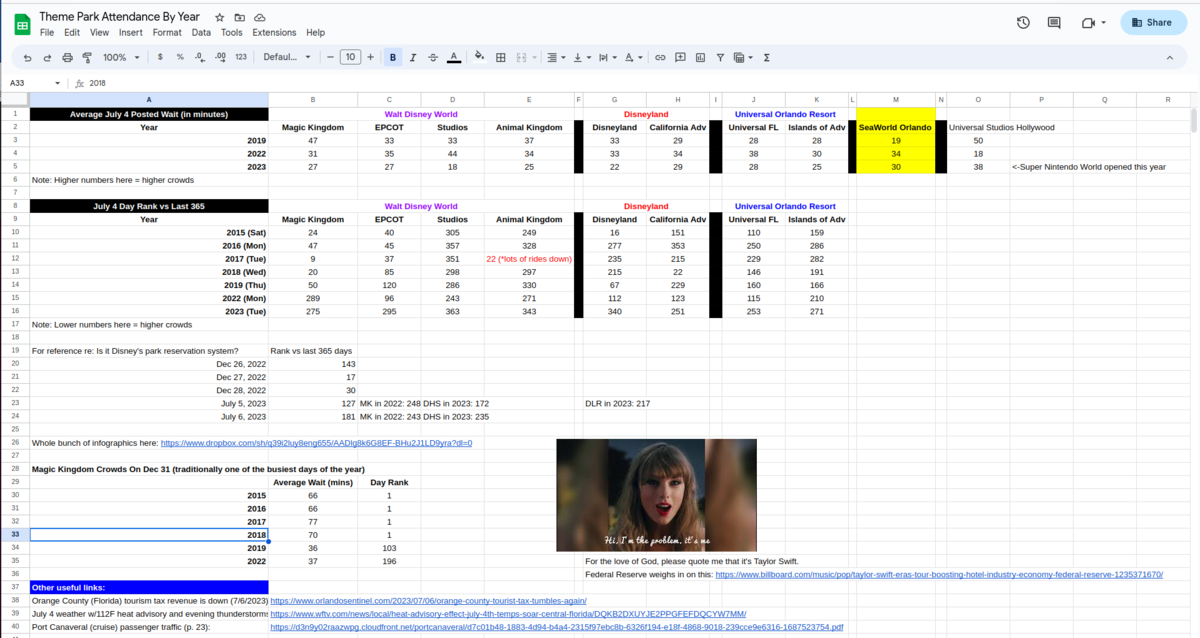Open the Borders tool
Image resolution: width=1200 pixels, height=638 pixels.
pos(501,57)
